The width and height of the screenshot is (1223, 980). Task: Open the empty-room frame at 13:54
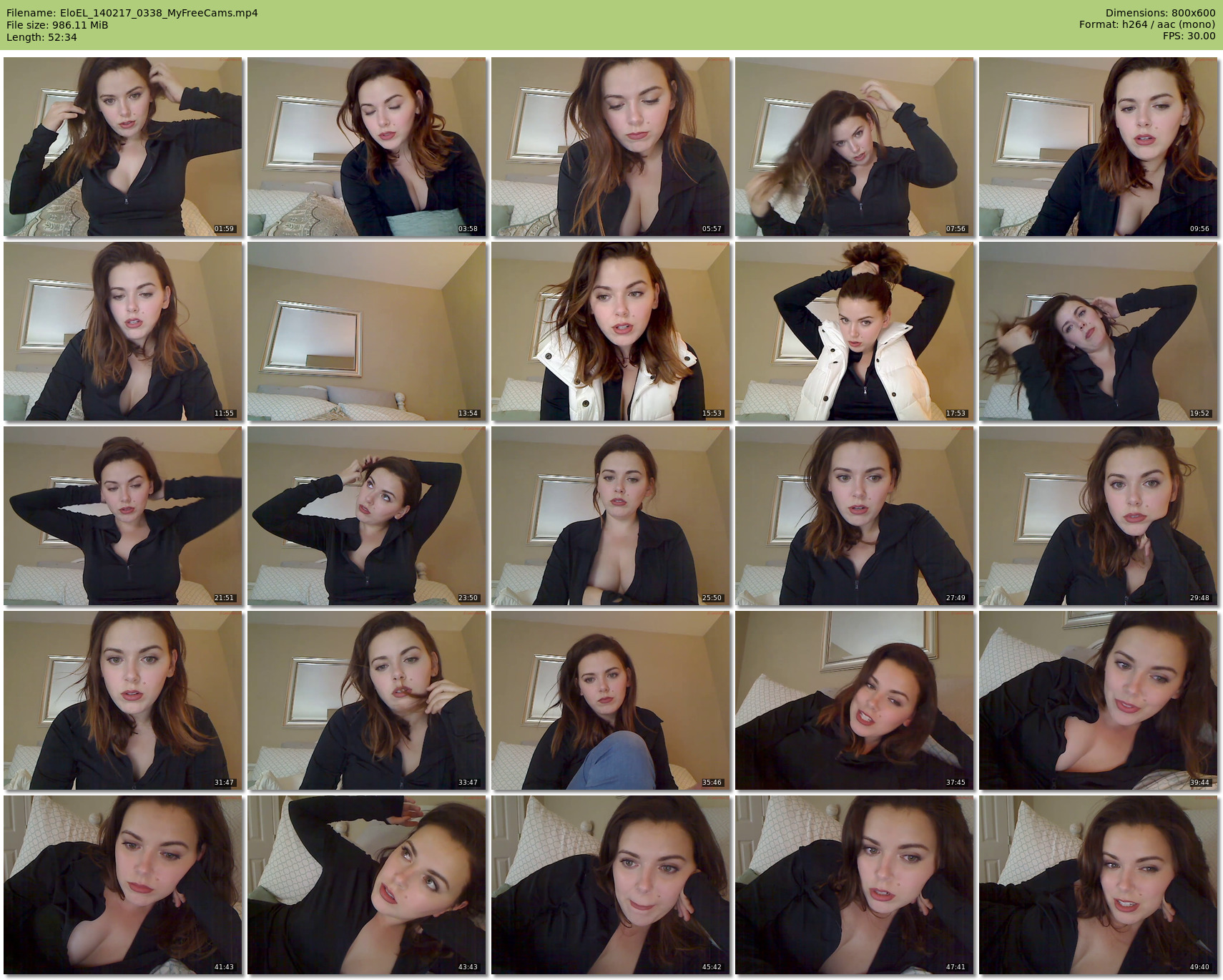coord(366,331)
